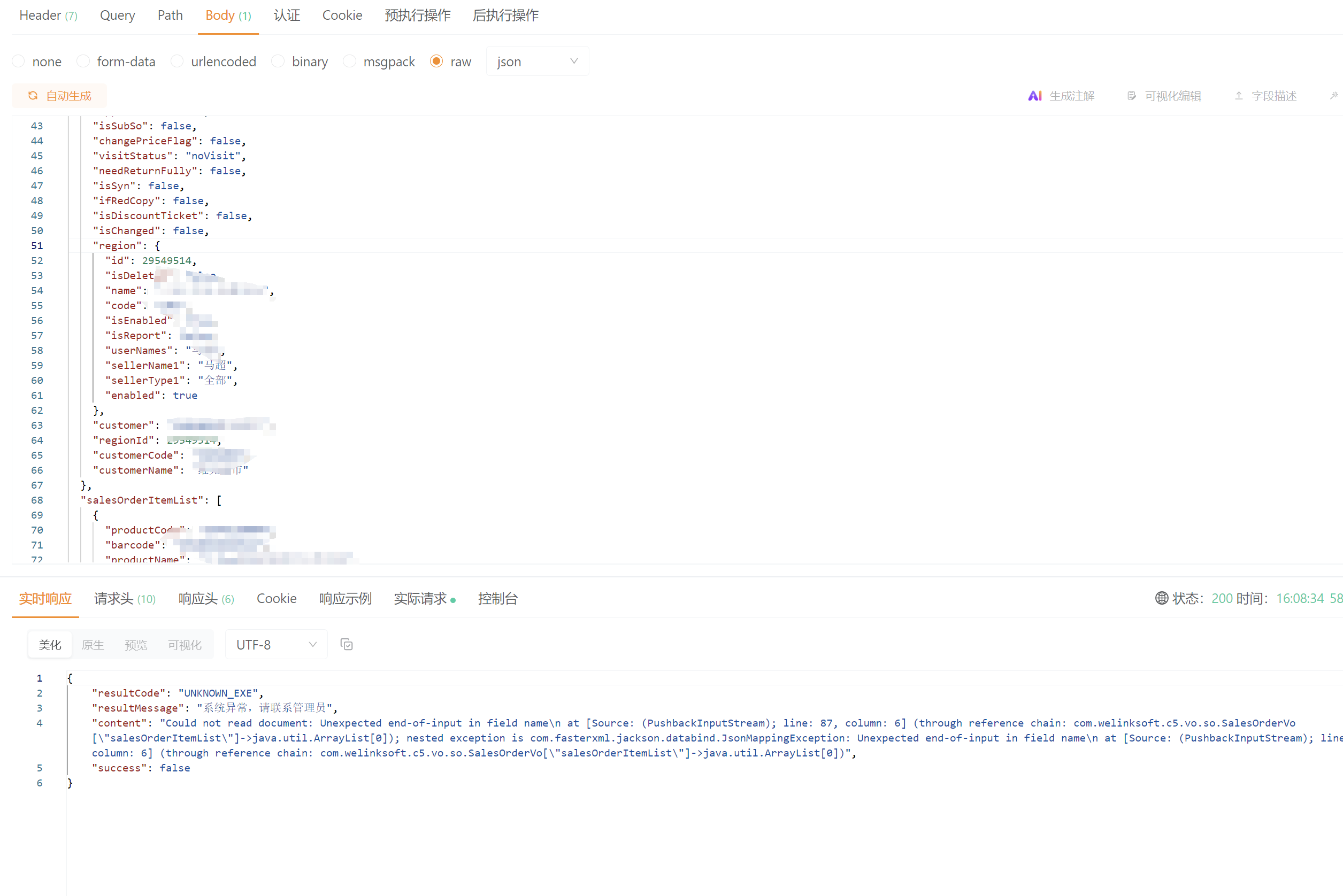Click the 可视化编辑 edit icon
Screen dimensions: 1343x896
tap(1131, 96)
